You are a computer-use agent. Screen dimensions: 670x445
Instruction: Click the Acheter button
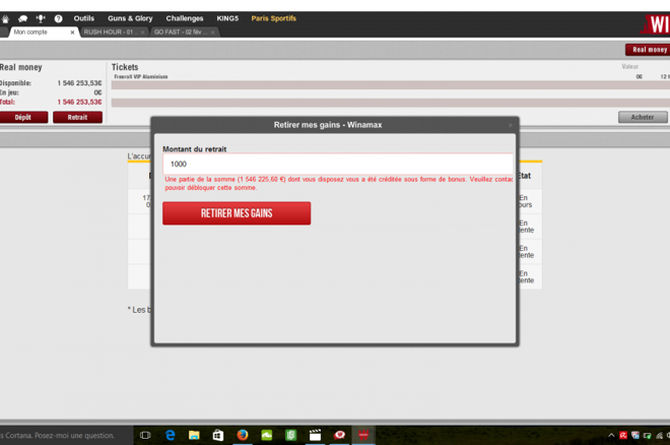click(642, 117)
